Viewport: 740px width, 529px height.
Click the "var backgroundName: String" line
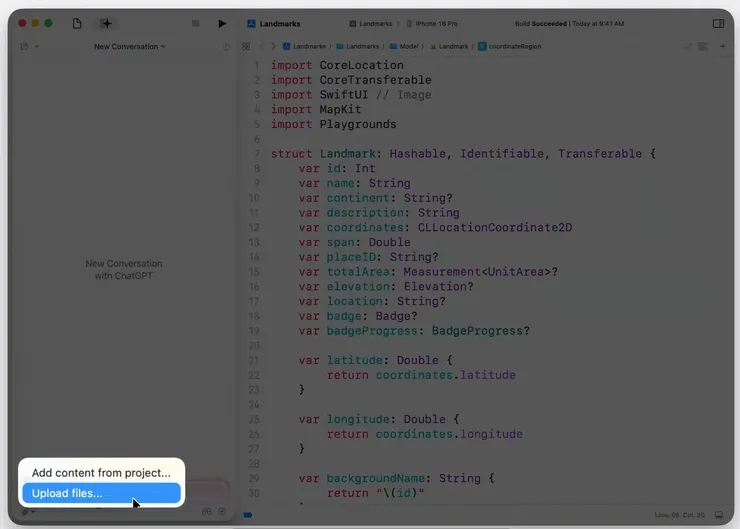click(396, 479)
